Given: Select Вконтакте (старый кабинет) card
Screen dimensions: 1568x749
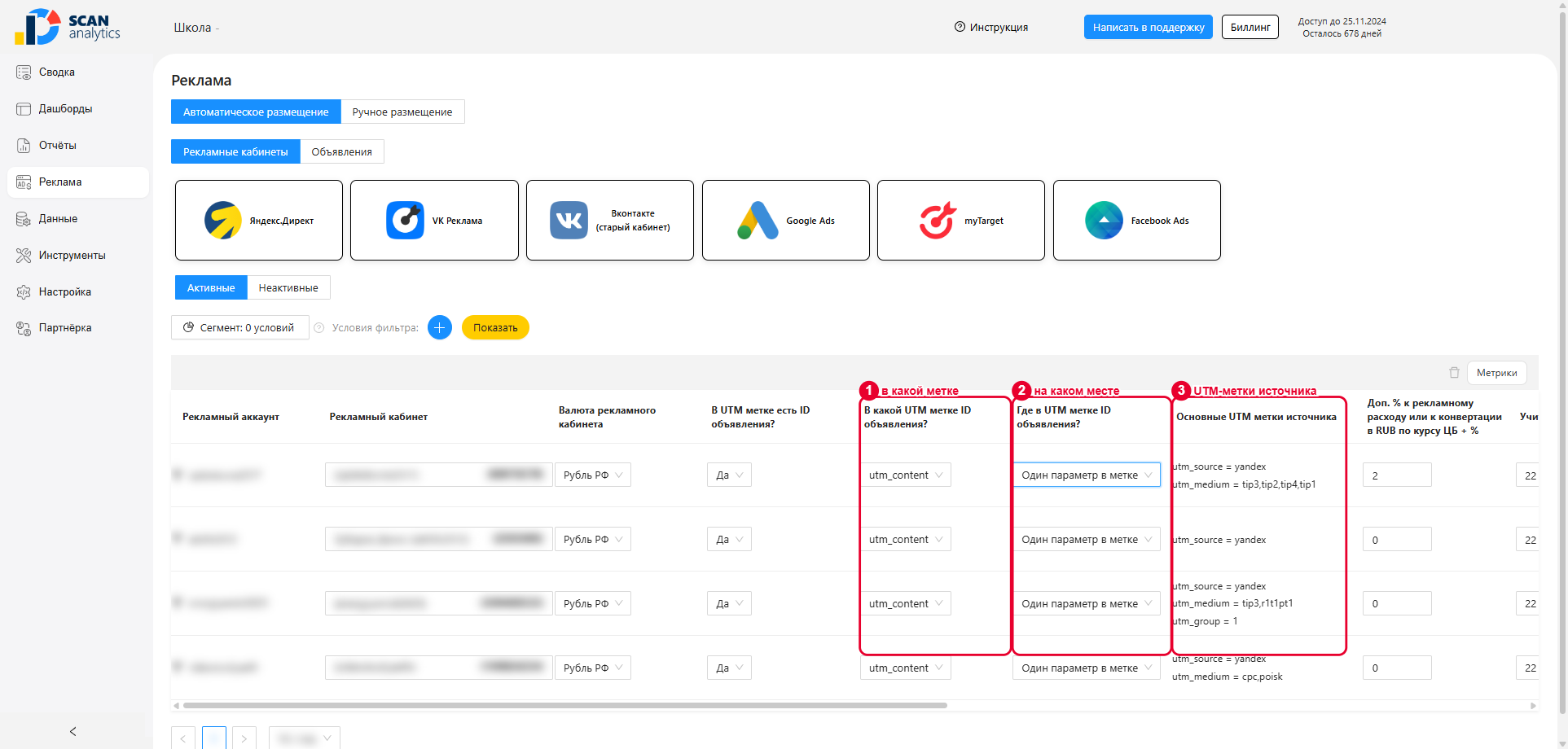Looking at the screenshot, I should coord(610,221).
